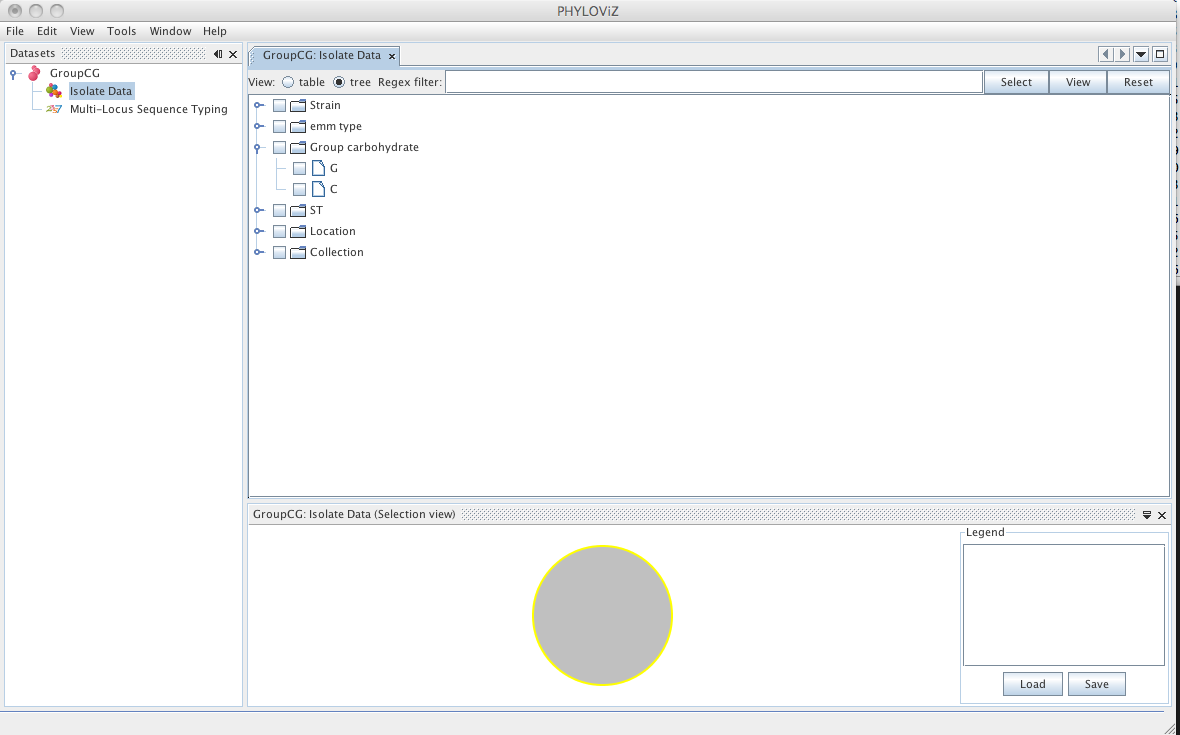Select the table view radio button
Screen dimensions: 1180x735
(x=288, y=82)
